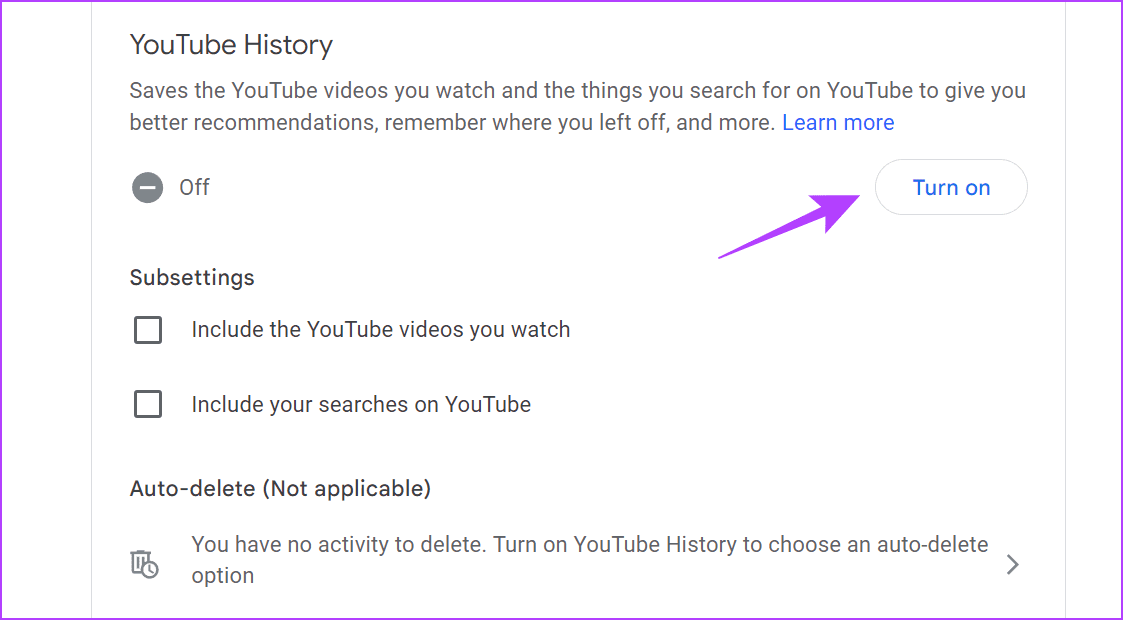This screenshot has height=620, width=1123.
Task: Click the 'Saves the YouTube videos you watch' line
Action: pyautogui.click(x=577, y=91)
